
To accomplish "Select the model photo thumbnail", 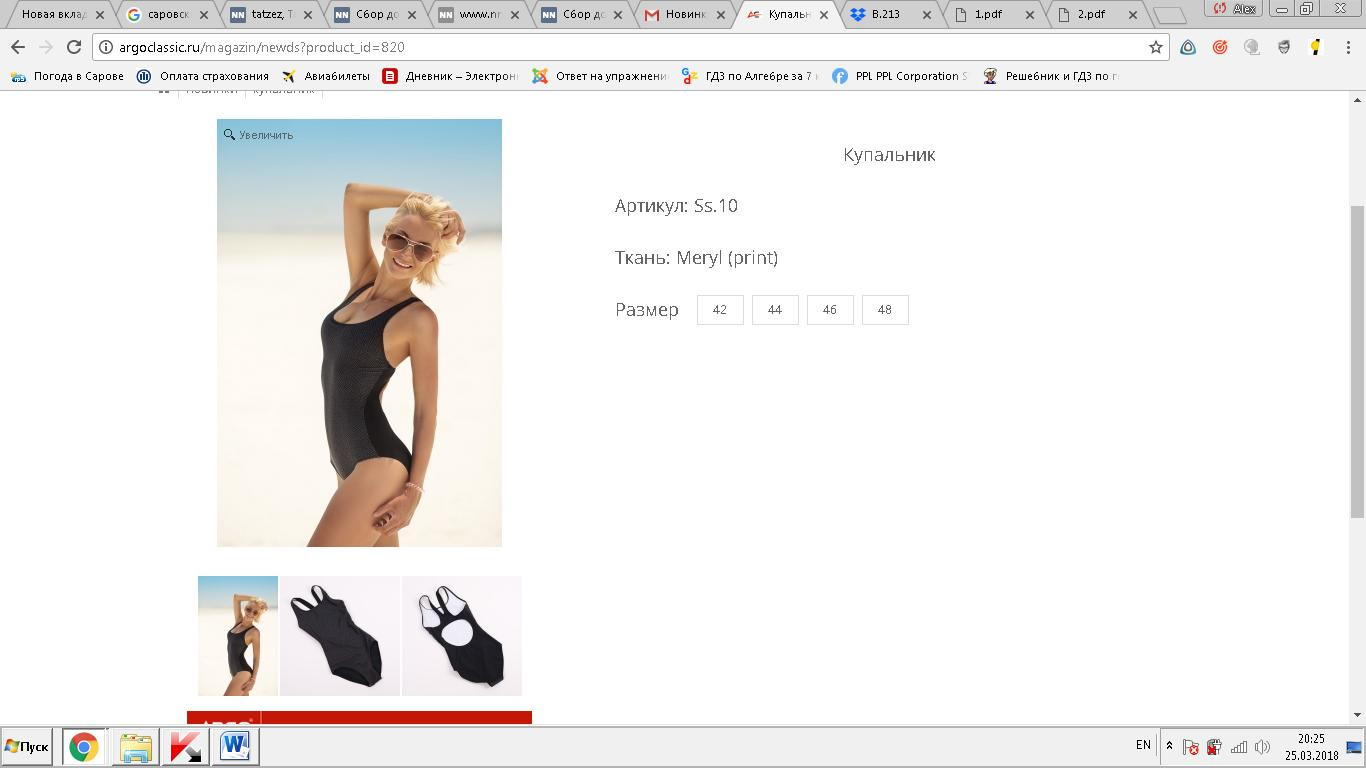I will (x=238, y=636).
